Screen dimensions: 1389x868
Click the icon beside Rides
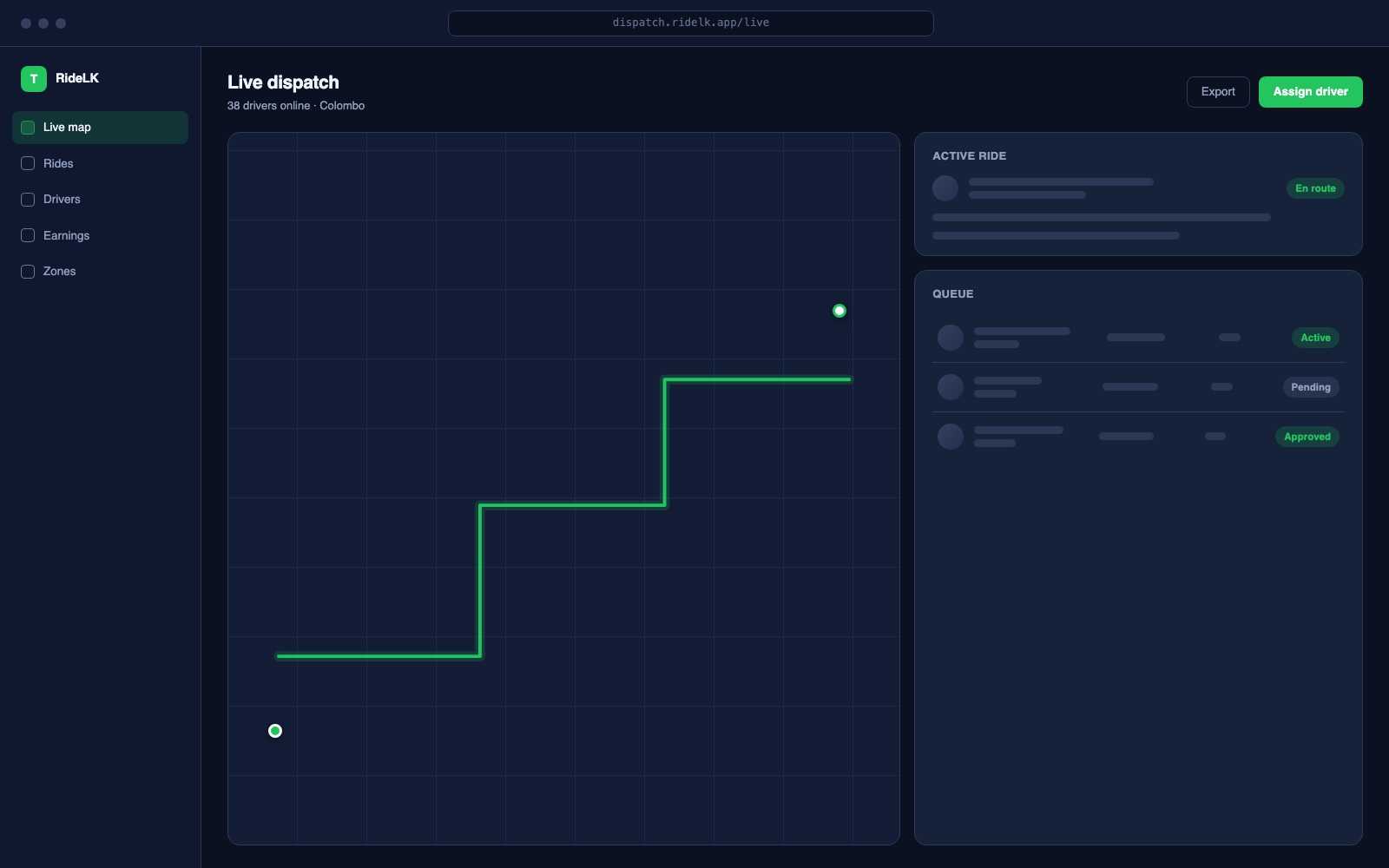28,163
